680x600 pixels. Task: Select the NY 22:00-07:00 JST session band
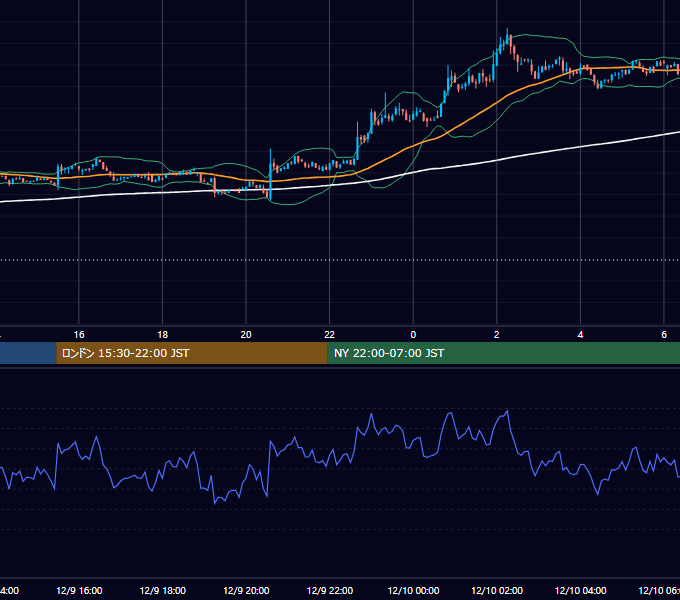(x=503, y=353)
